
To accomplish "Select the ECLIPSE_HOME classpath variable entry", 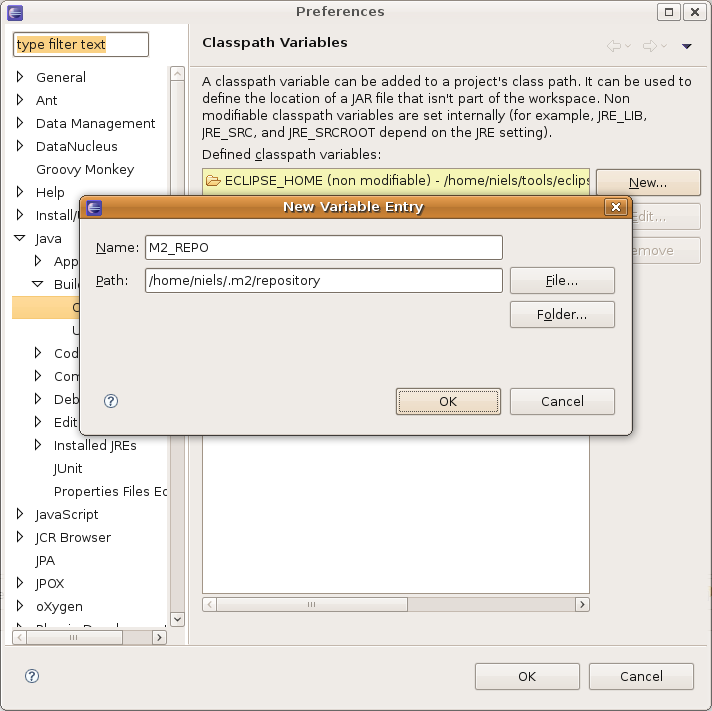I will (396, 180).
